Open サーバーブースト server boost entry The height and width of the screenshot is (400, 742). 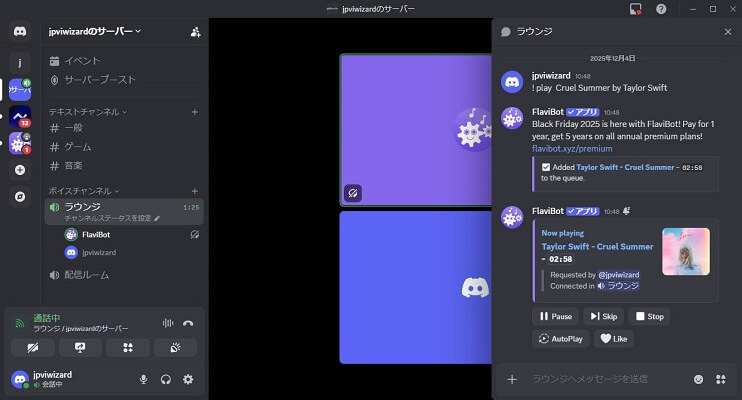(x=123, y=80)
